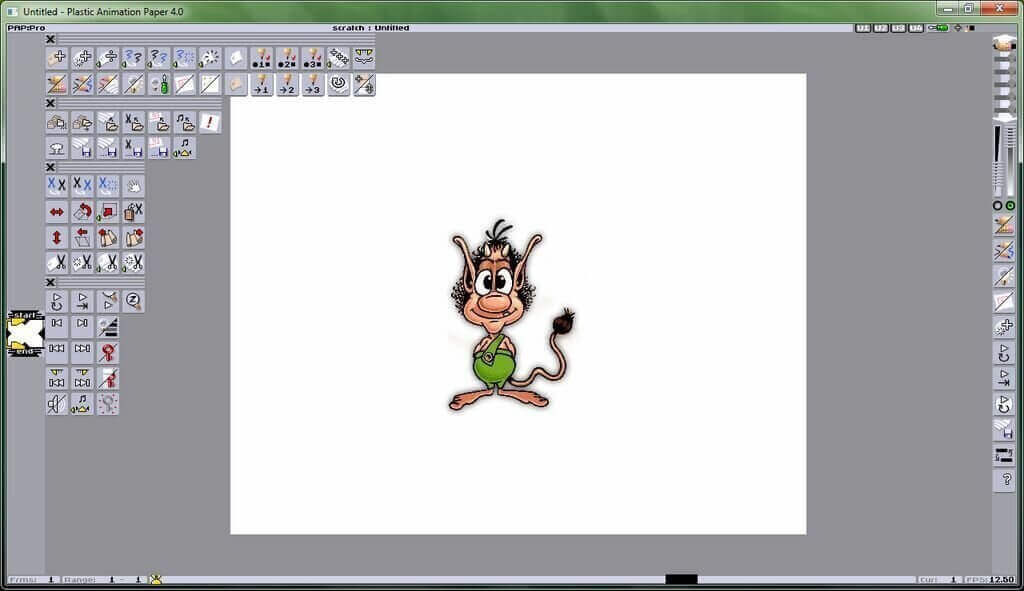Viewport: 1024px width, 591px height.
Task: Collapse the playback controls panel with its X
Action: click(x=50, y=283)
